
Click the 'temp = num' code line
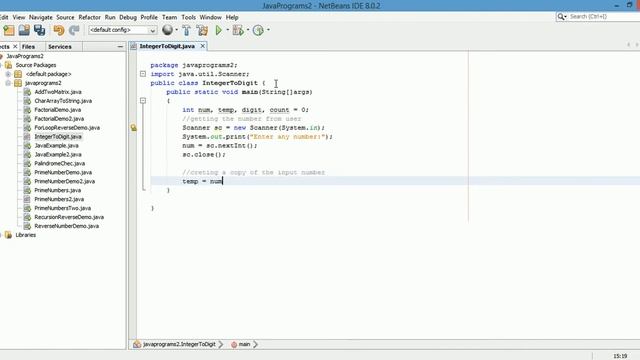202,181
